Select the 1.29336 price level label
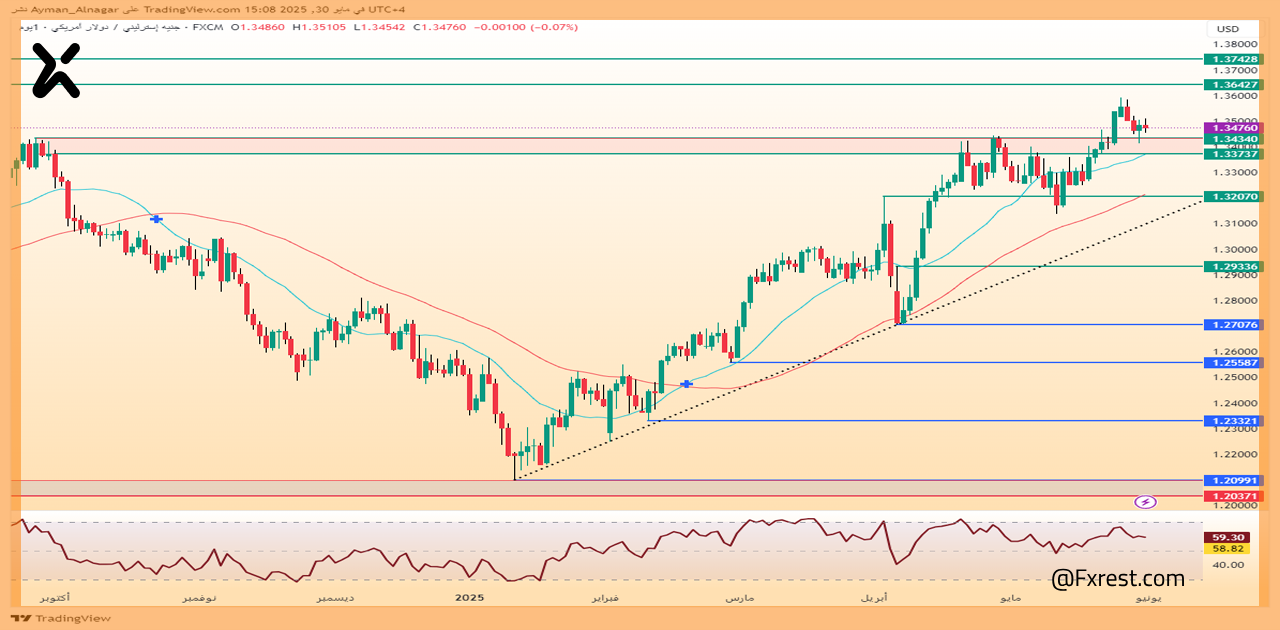This screenshot has height=630, width=1280. pyautogui.click(x=1235, y=267)
